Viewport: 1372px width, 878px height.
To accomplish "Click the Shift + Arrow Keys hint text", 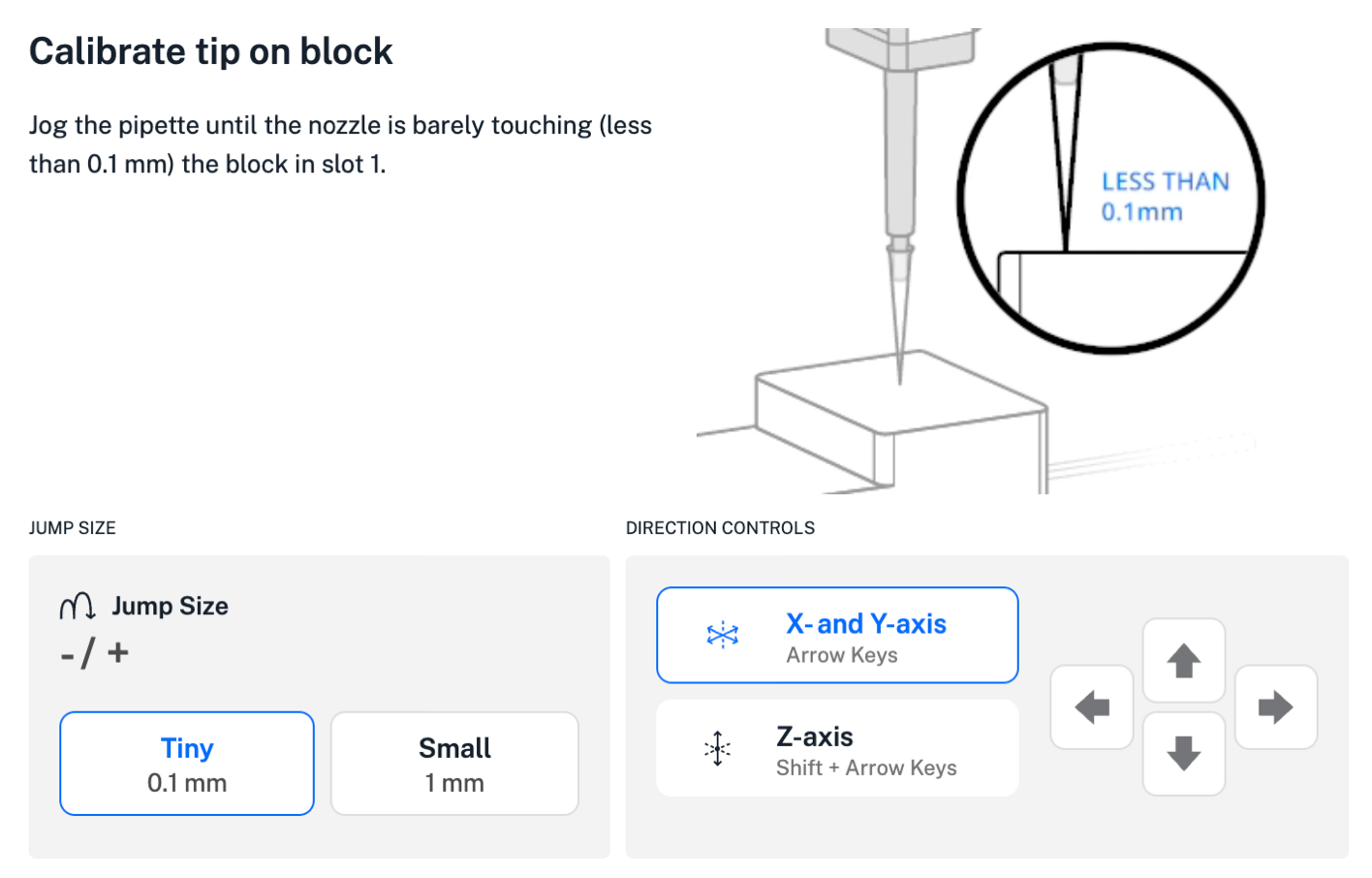I will tap(865, 768).
